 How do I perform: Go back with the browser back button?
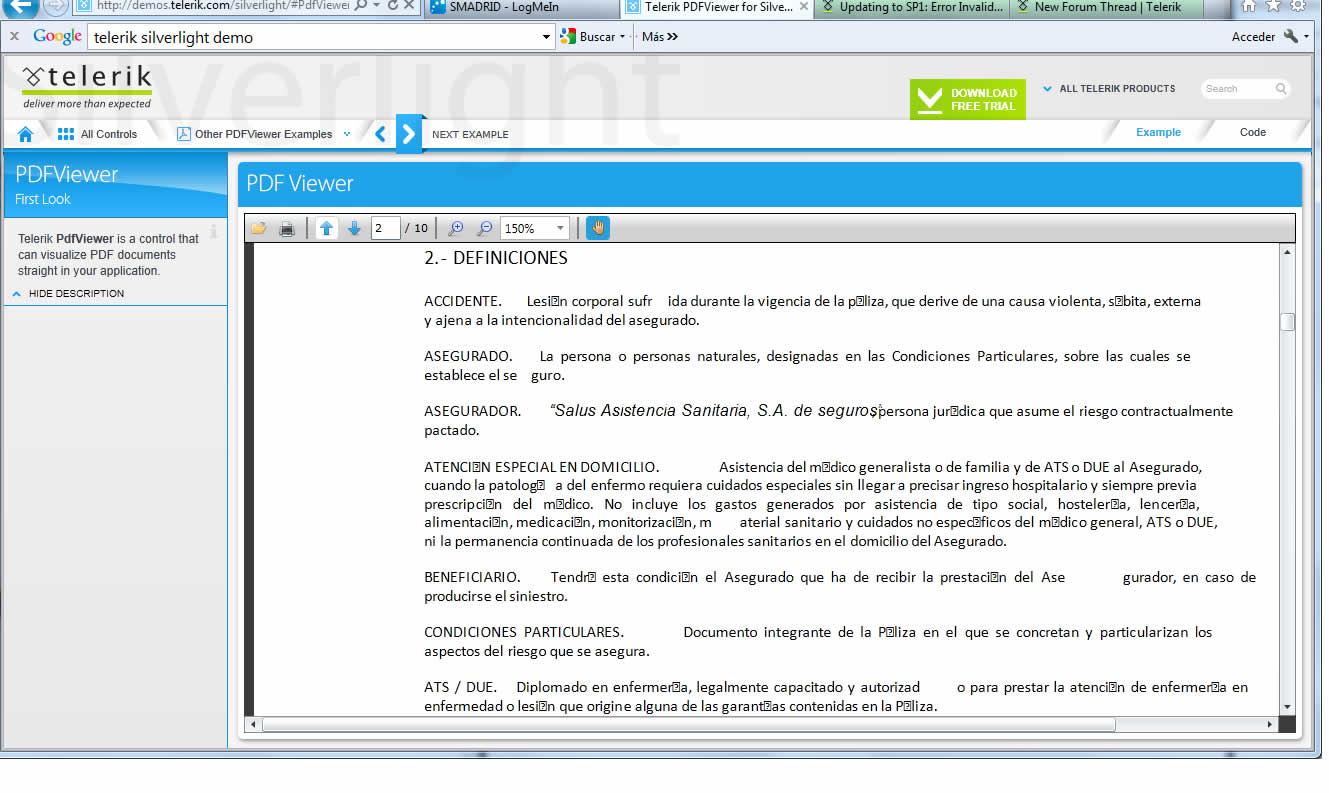pyautogui.click(x=21, y=6)
